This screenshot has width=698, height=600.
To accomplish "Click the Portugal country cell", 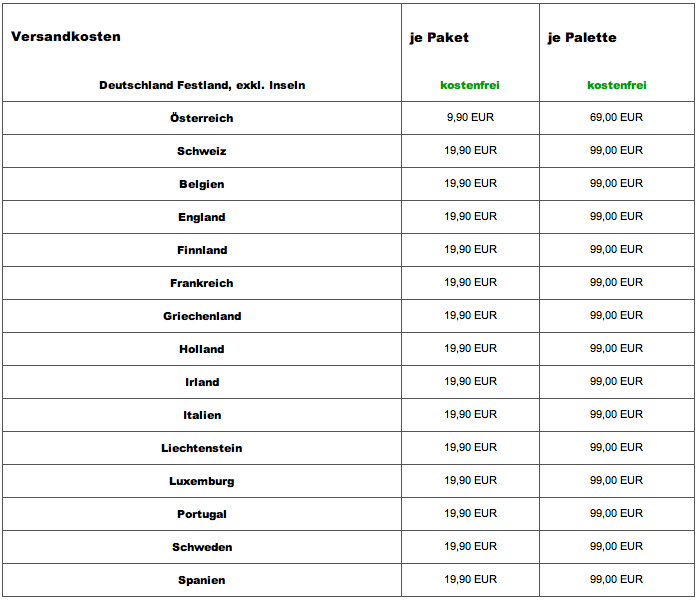I will (x=202, y=514).
